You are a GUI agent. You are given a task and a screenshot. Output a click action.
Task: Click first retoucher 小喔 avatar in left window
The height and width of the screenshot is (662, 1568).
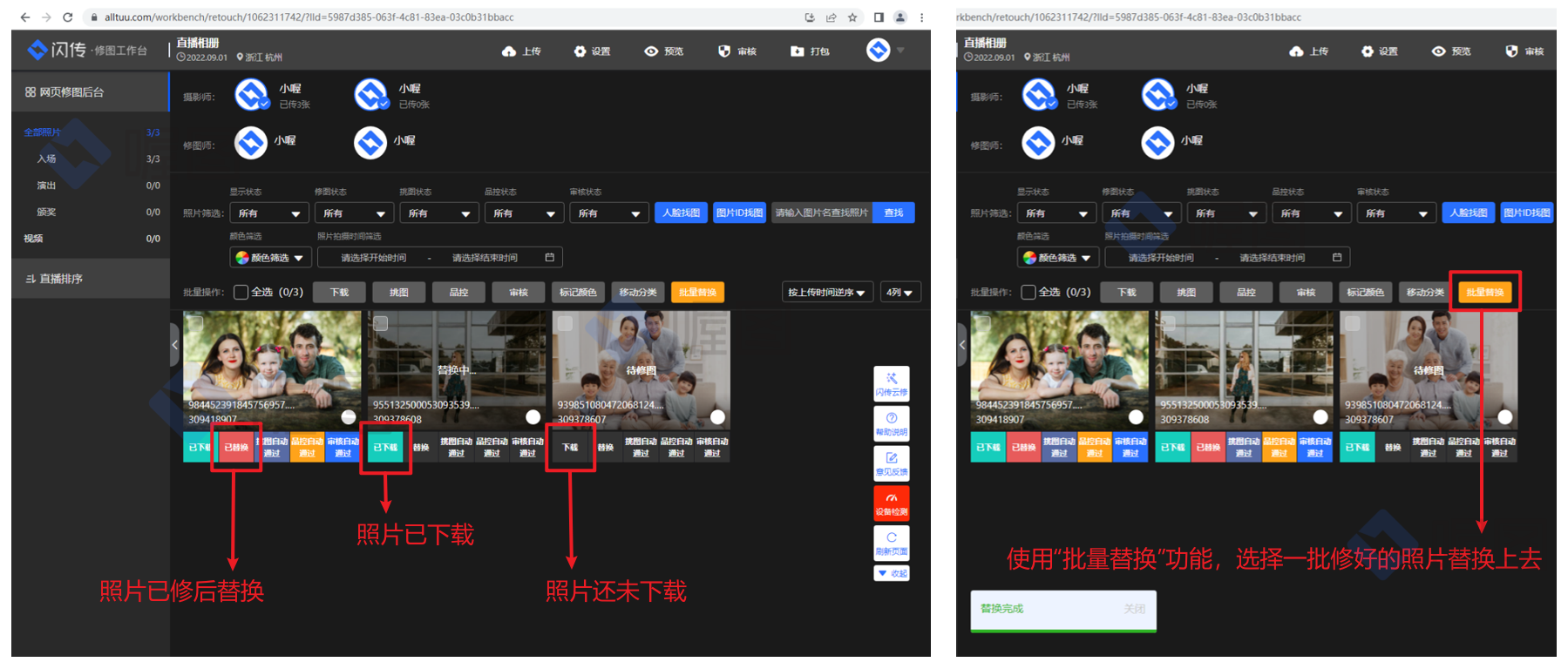[251, 142]
